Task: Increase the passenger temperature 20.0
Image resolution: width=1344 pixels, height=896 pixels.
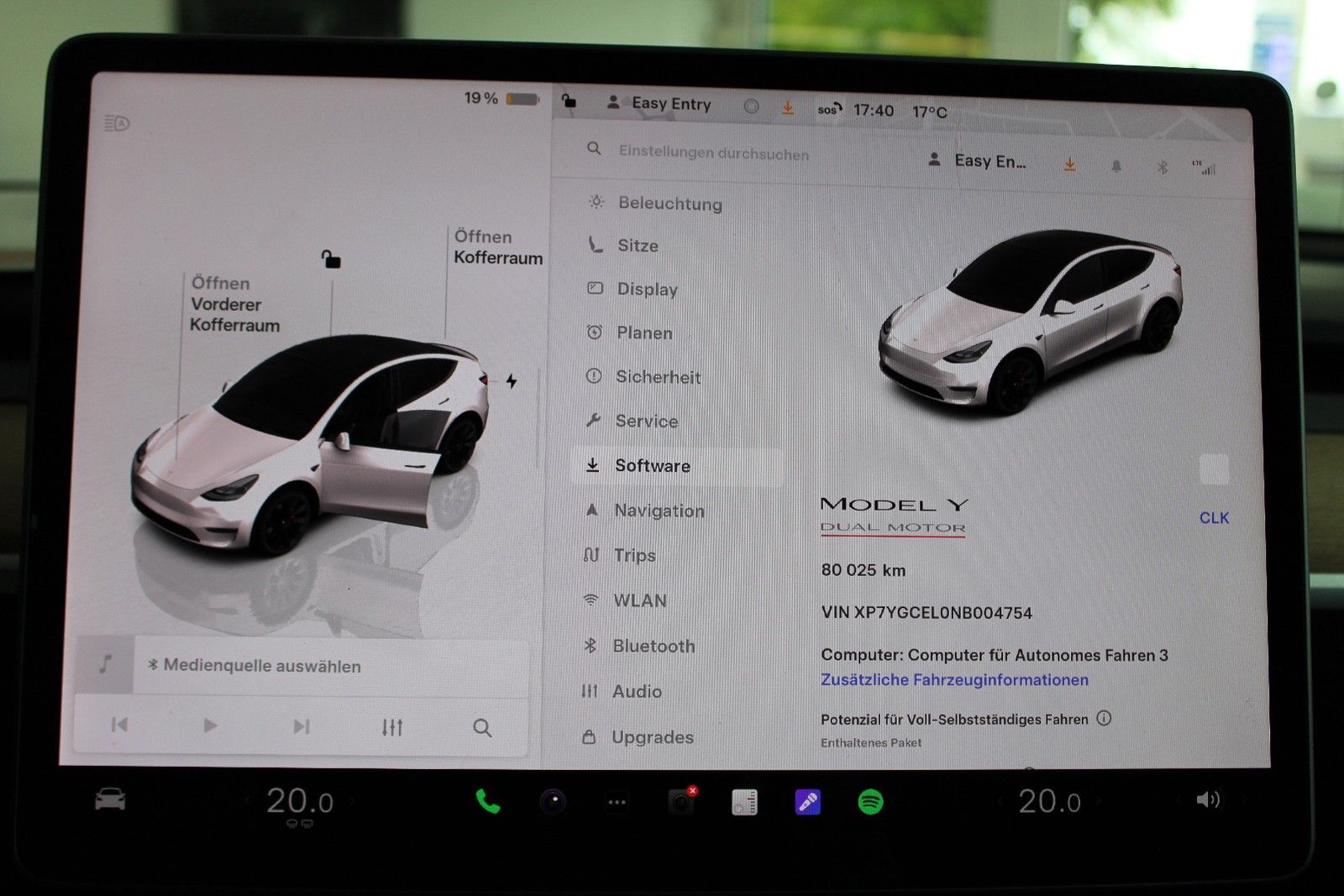Action: (x=1100, y=801)
